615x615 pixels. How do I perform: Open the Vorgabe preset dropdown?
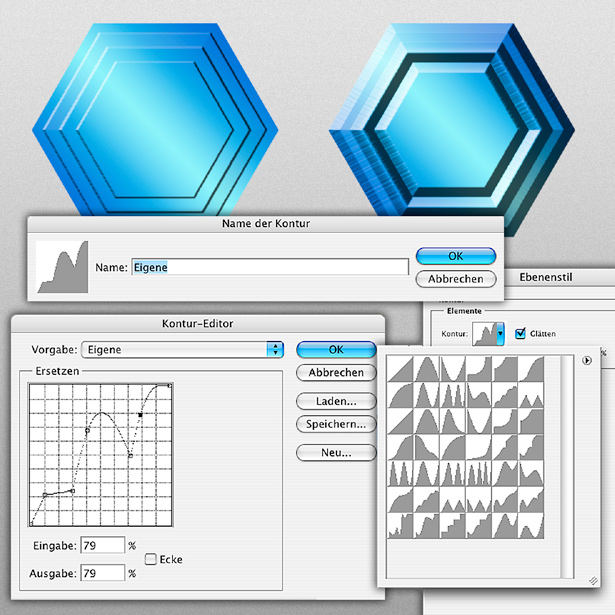[182, 349]
